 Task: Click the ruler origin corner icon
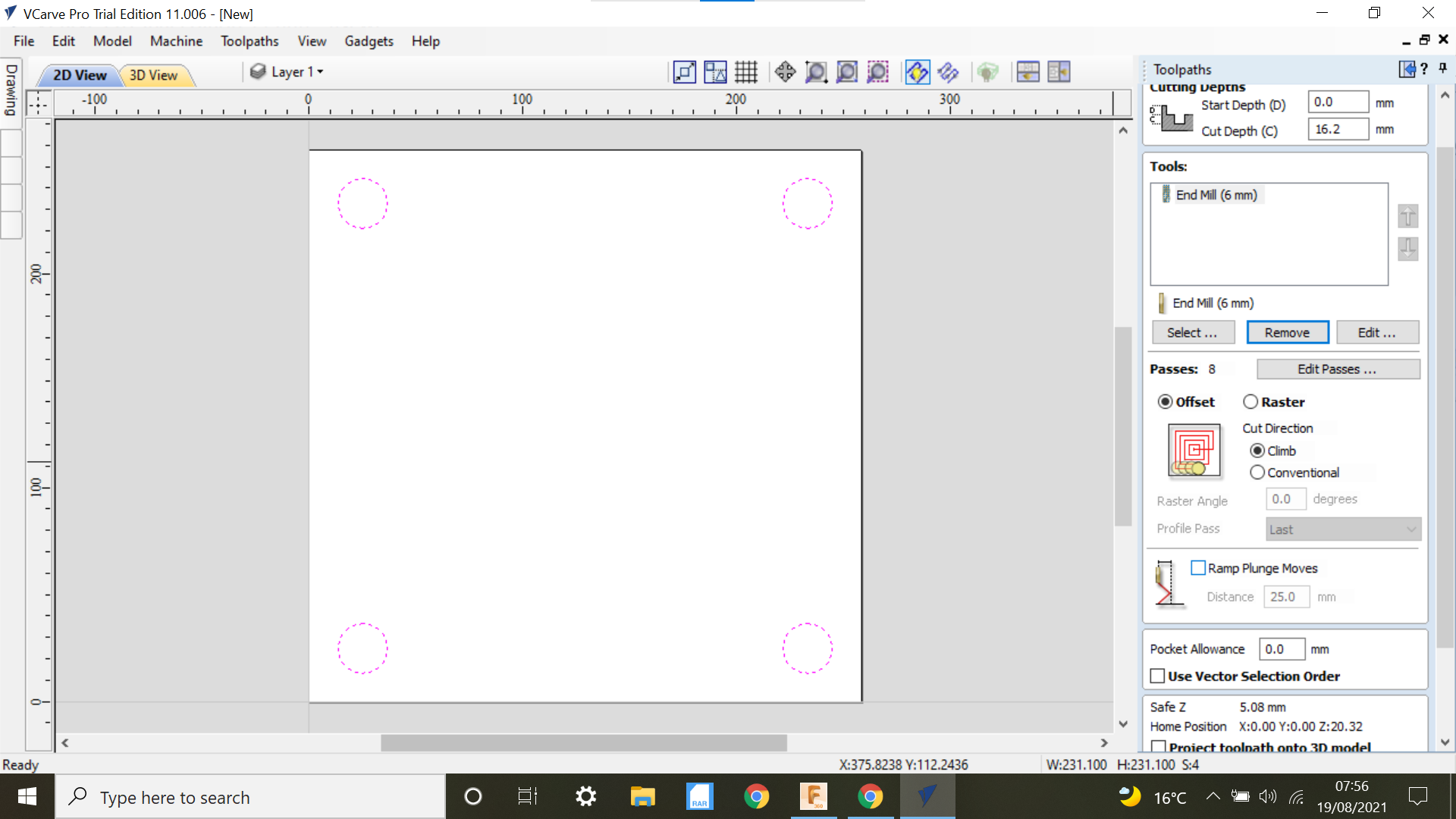point(38,102)
